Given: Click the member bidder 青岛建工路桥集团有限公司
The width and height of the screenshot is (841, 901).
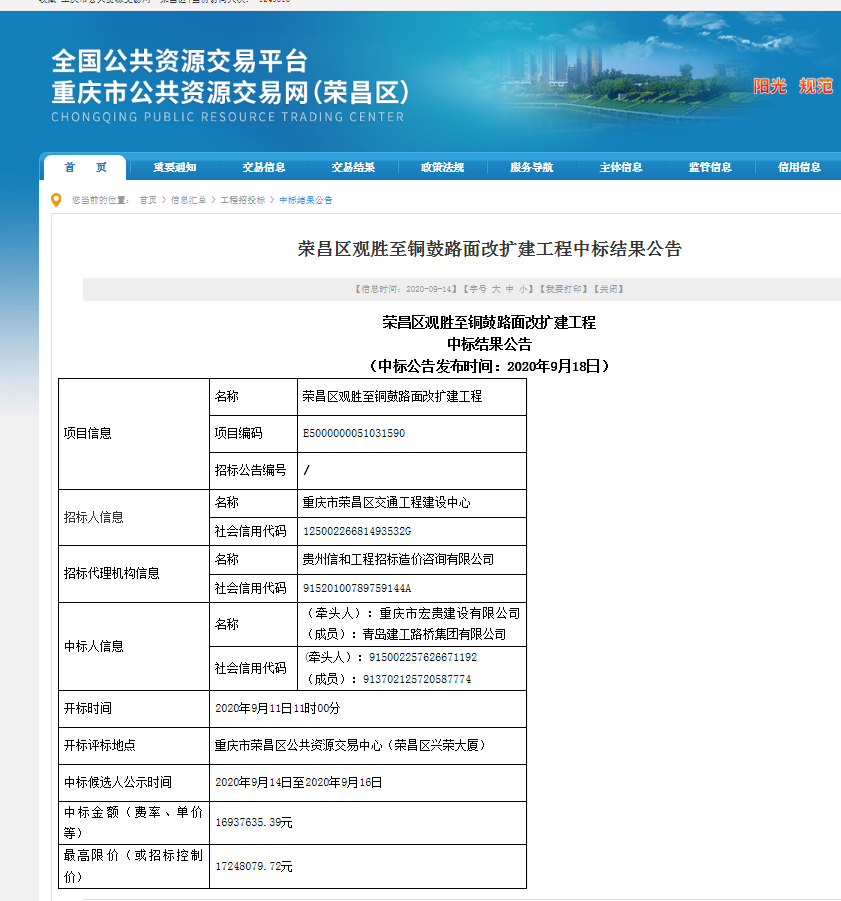Looking at the screenshot, I should [x=434, y=634].
